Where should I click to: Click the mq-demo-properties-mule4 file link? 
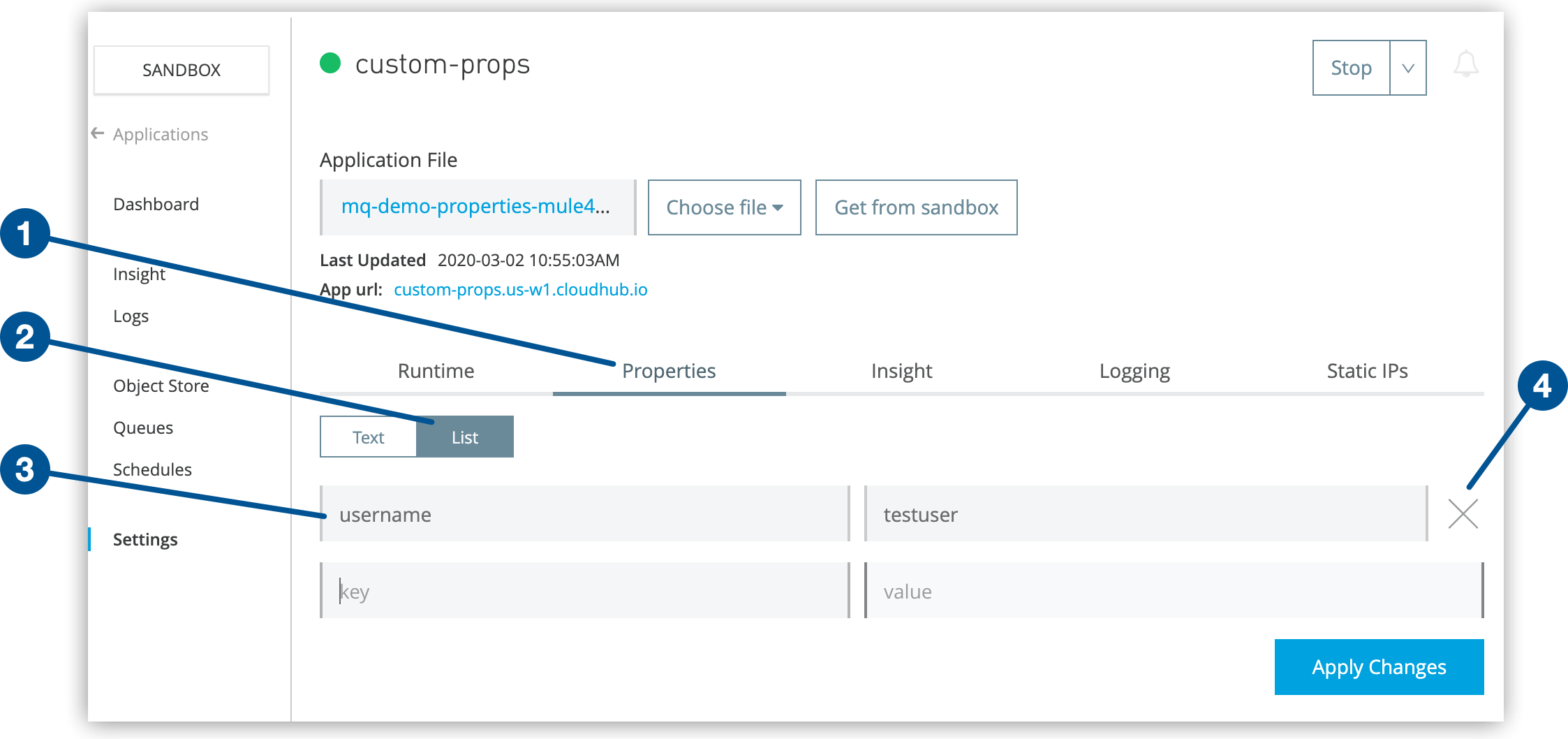(x=475, y=207)
